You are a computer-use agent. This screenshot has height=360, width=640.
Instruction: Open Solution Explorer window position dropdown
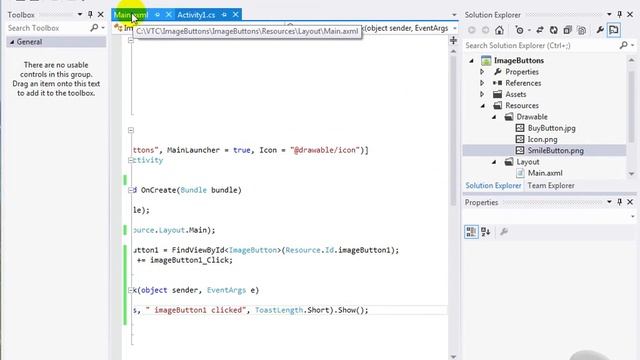coord(609,15)
